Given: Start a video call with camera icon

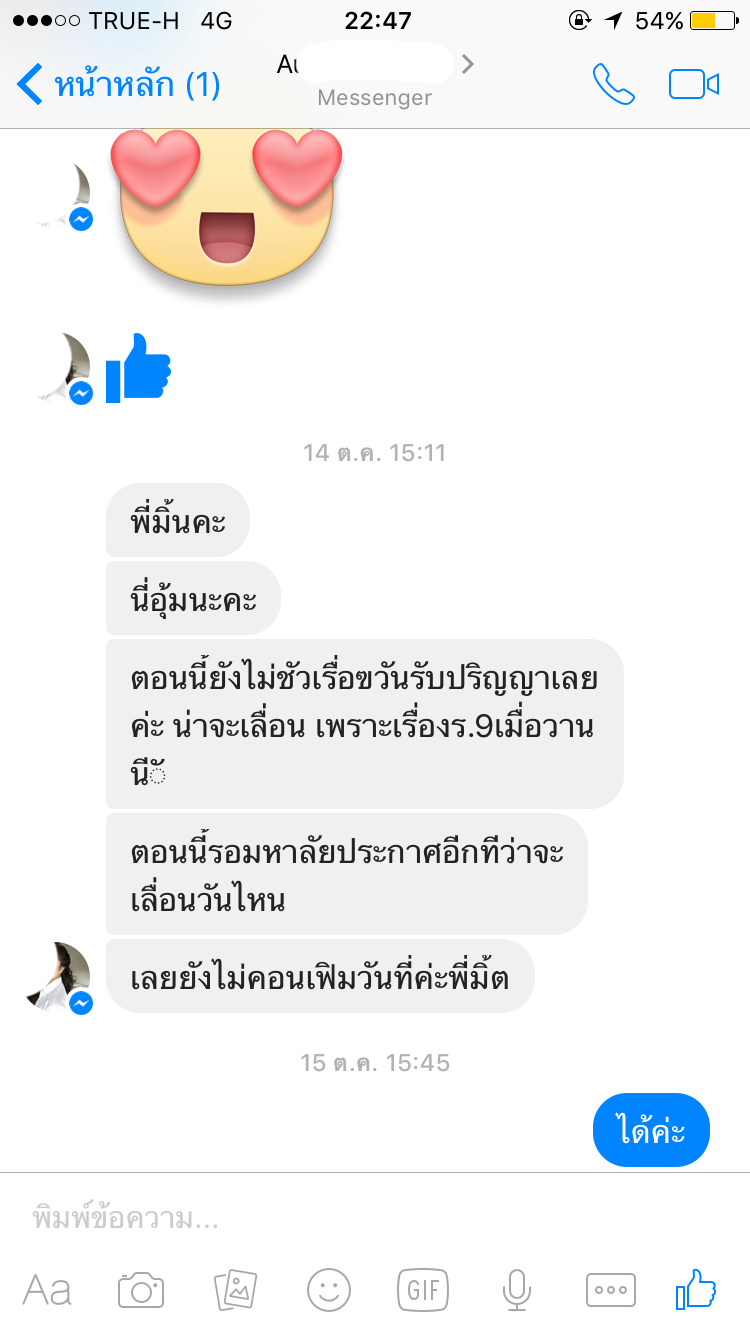Looking at the screenshot, I should click(x=694, y=84).
